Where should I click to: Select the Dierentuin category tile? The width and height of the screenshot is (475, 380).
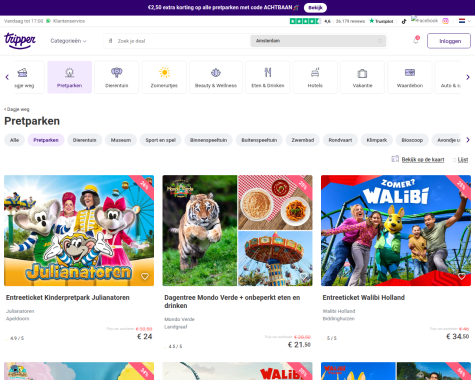tap(117, 77)
